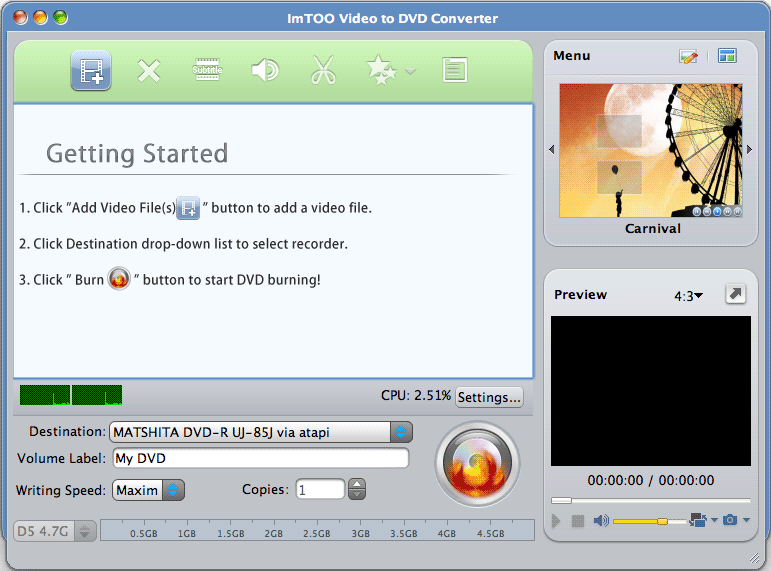The width and height of the screenshot is (771, 571).
Task: Click the Remove (X) toolbar icon
Action: pos(149,70)
